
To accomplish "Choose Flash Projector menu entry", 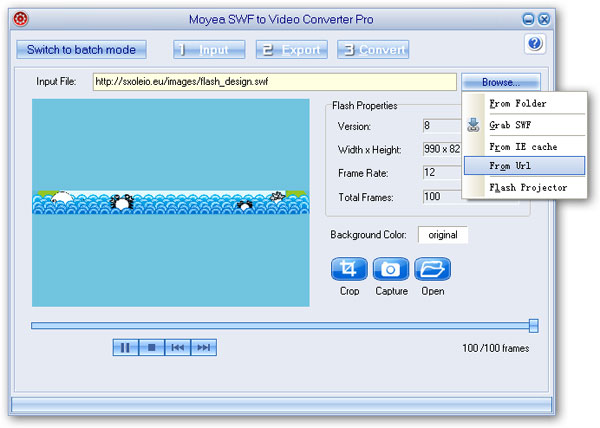I will [x=525, y=187].
